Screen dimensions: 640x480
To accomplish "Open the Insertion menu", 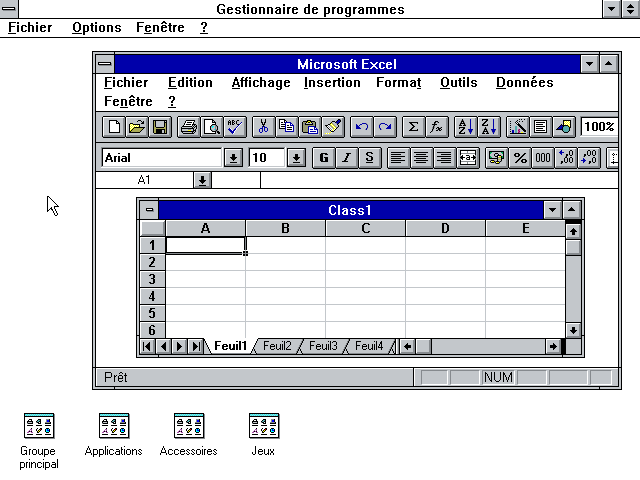I will 332,82.
